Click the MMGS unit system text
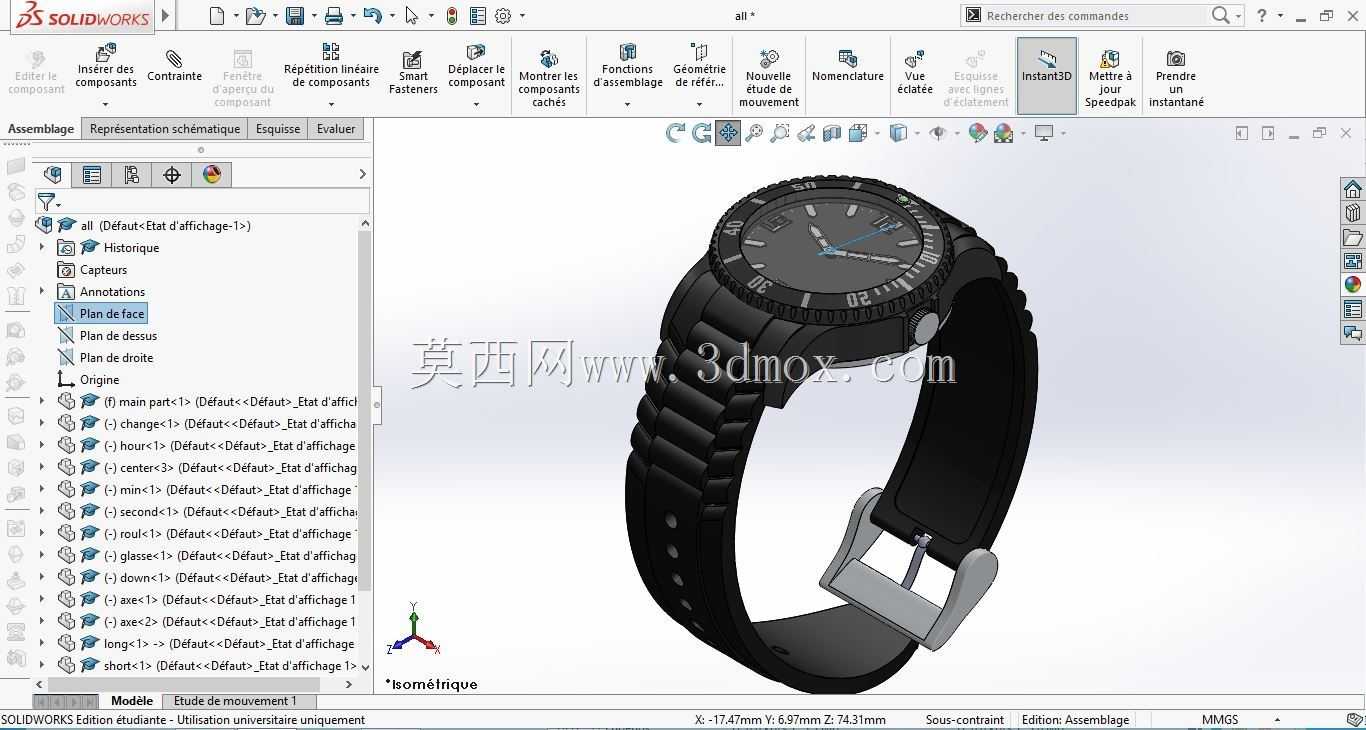Viewport: 1366px width, 730px height. point(1220,720)
